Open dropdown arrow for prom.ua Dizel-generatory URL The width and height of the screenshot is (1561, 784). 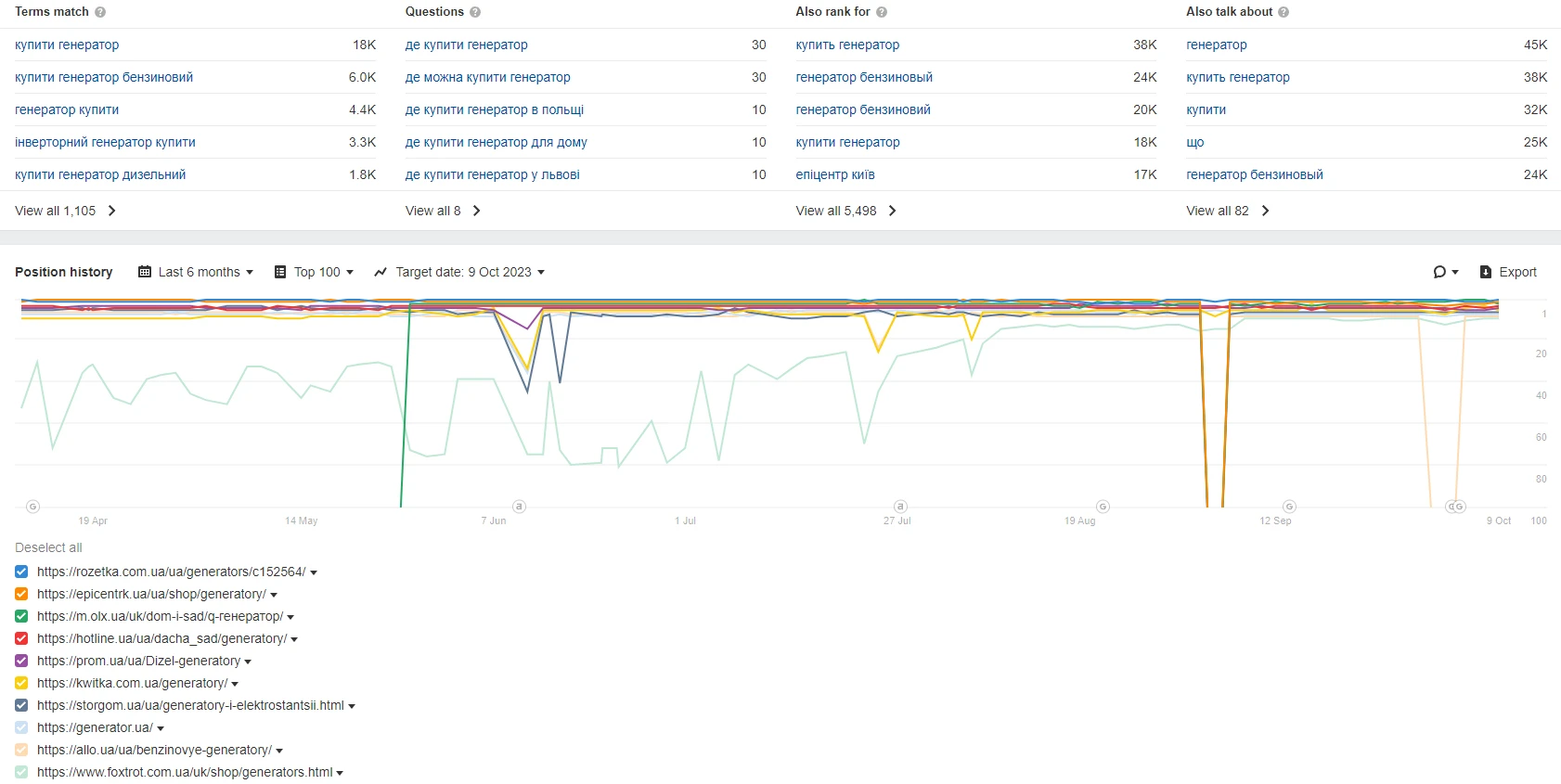coord(248,662)
